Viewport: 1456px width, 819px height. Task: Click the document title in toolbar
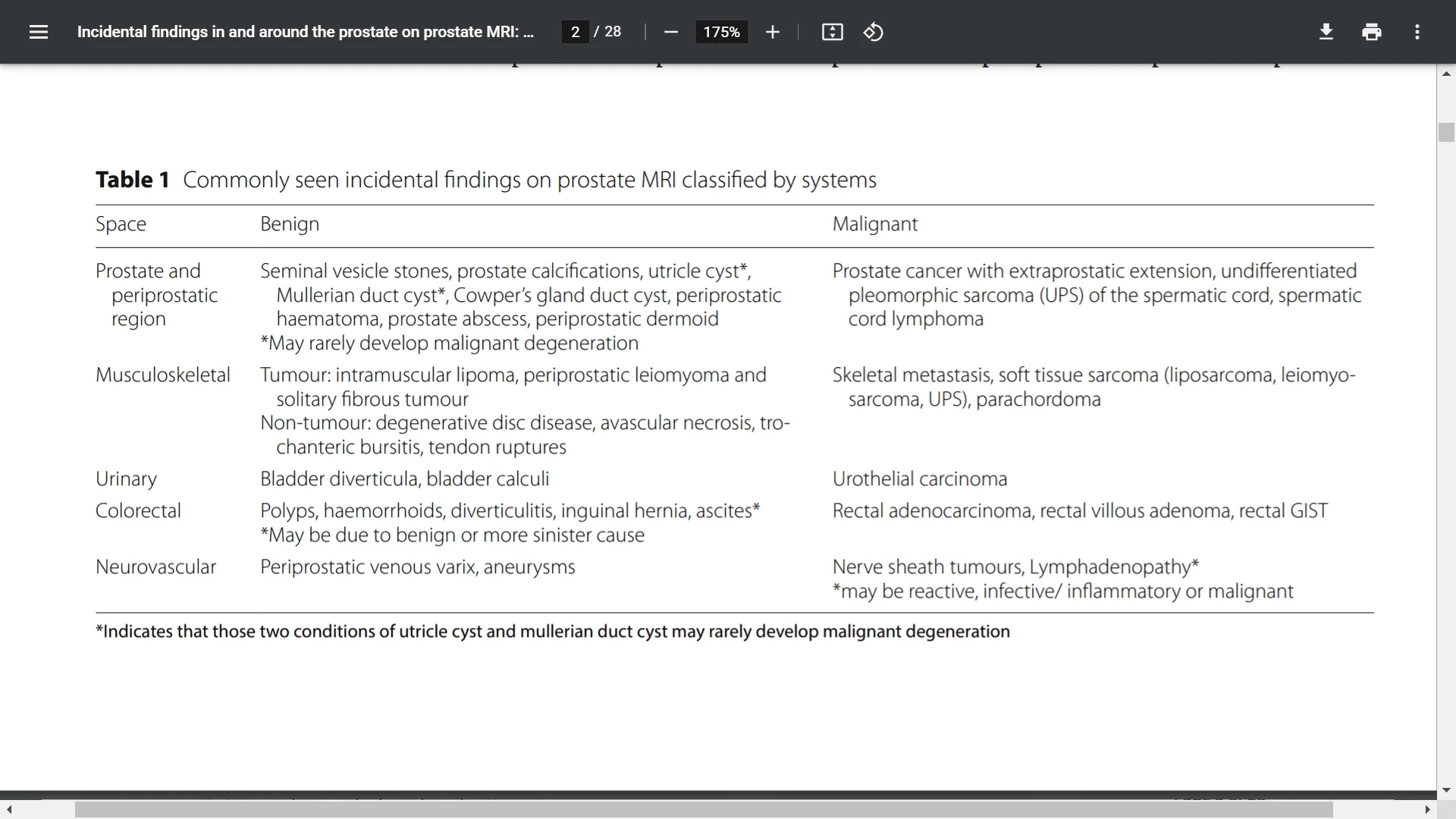coord(306,32)
